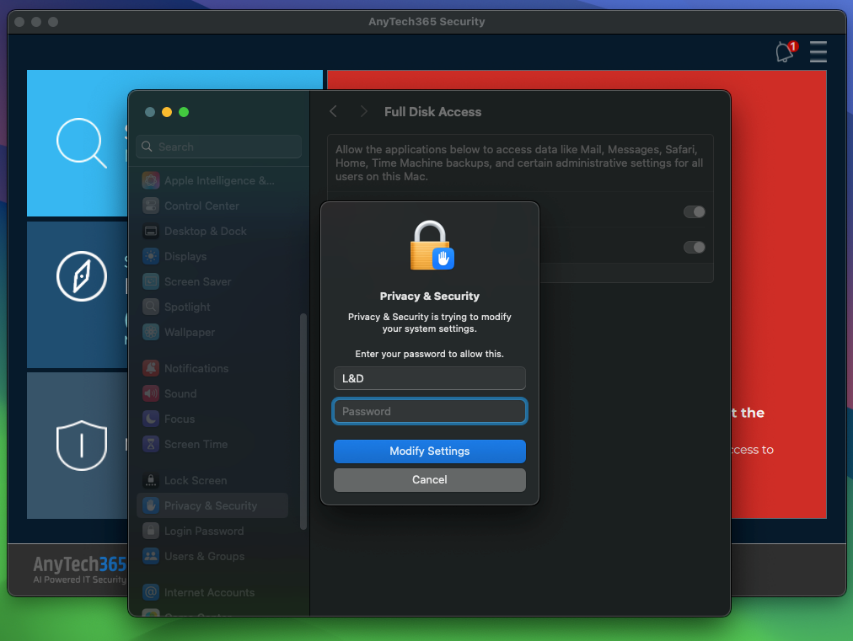853x641 pixels.
Task: Toggle the second Full Disk Access switch
Action: coord(694,248)
